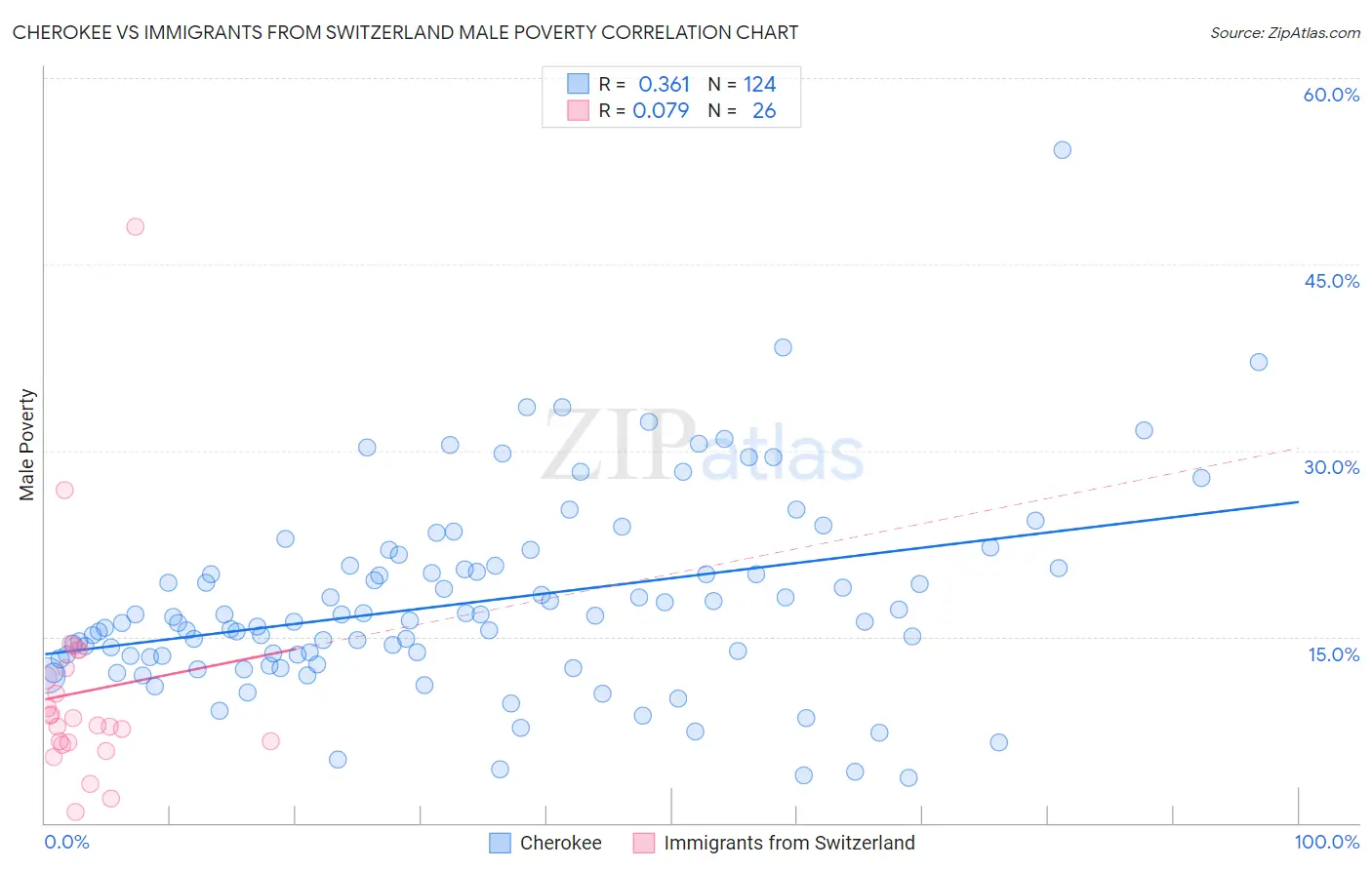Viewport: 1372px width, 870px height.
Task: Click the N = 124 value in legend
Action: [x=743, y=84]
